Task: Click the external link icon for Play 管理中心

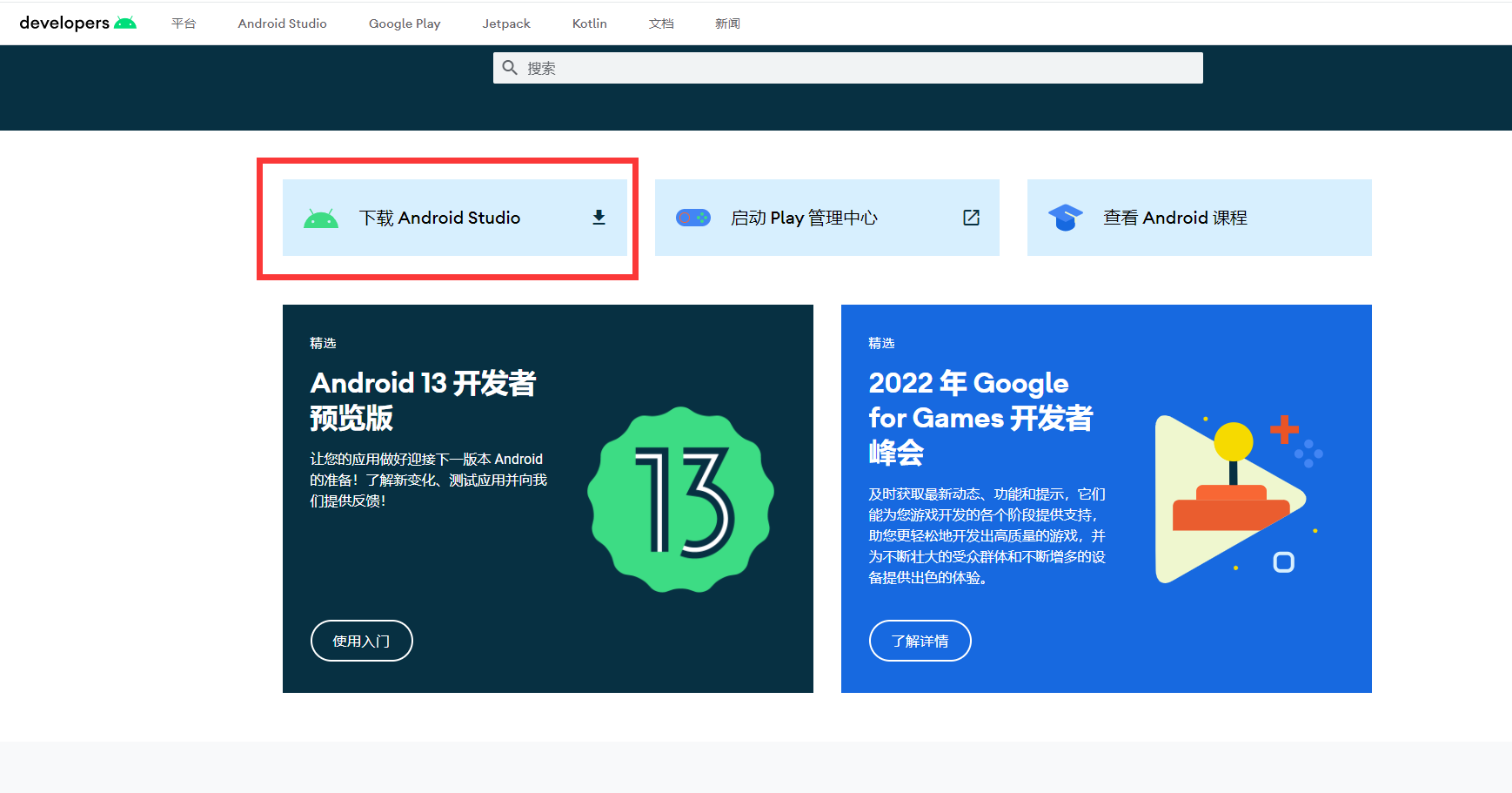Action: tap(971, 218)
